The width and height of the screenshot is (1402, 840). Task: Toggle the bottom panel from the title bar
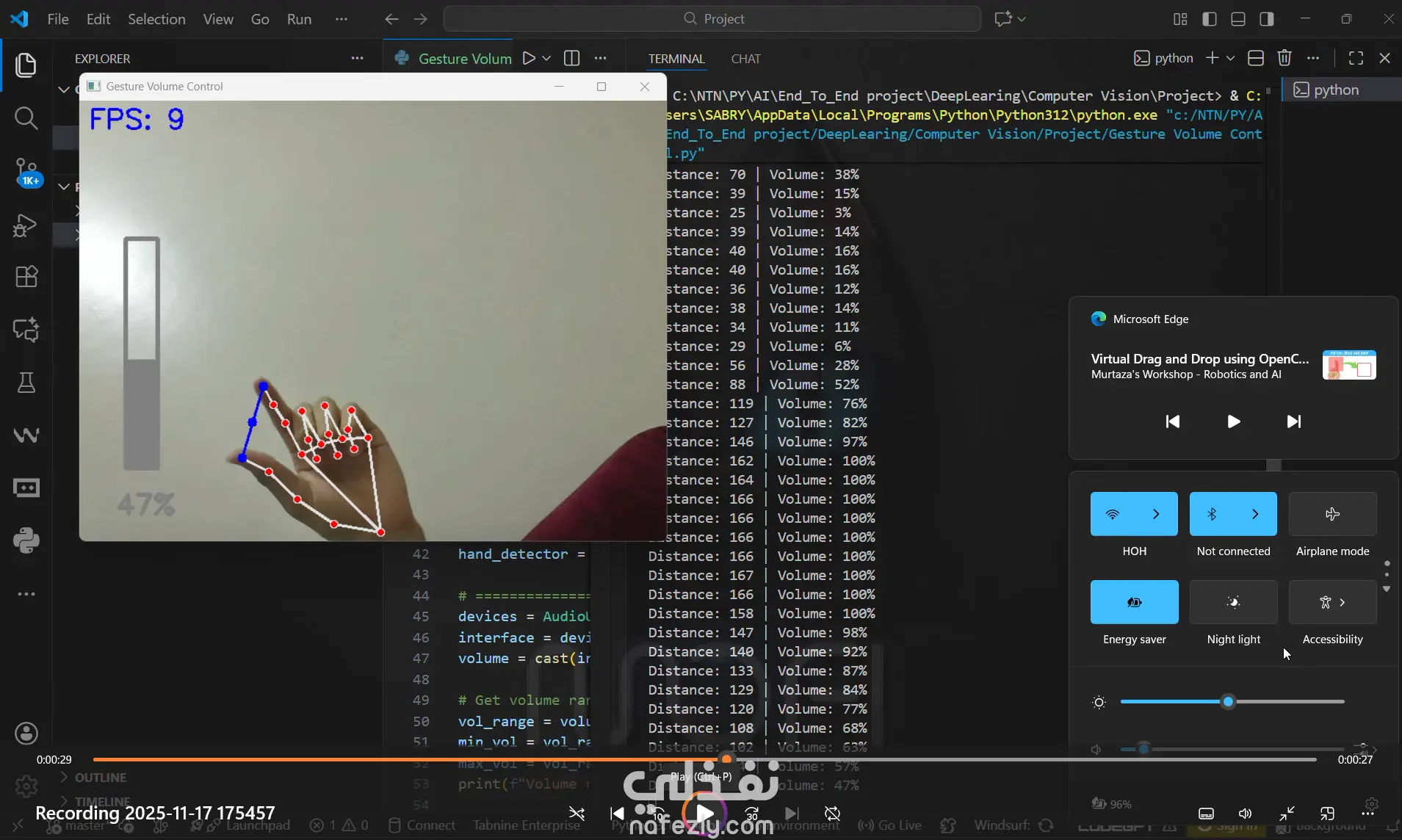point(1238,19)
